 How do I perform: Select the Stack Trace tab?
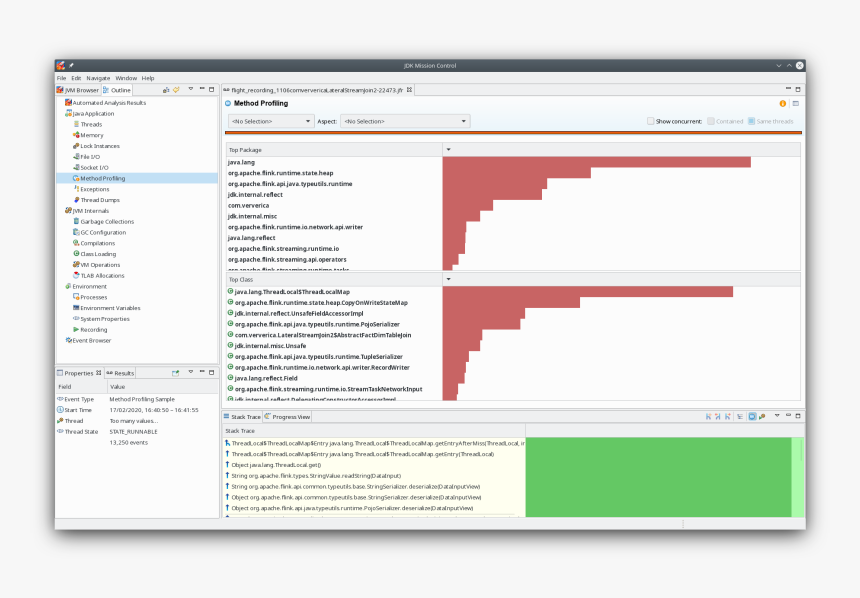(242, 417)
